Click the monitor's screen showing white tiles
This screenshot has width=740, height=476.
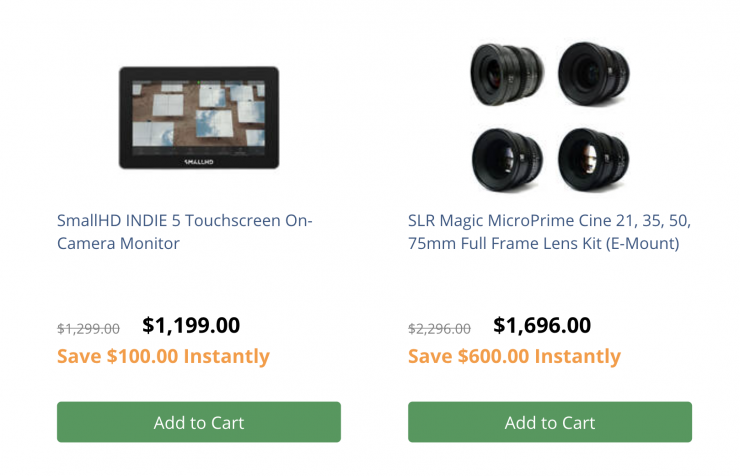[199, 113]
